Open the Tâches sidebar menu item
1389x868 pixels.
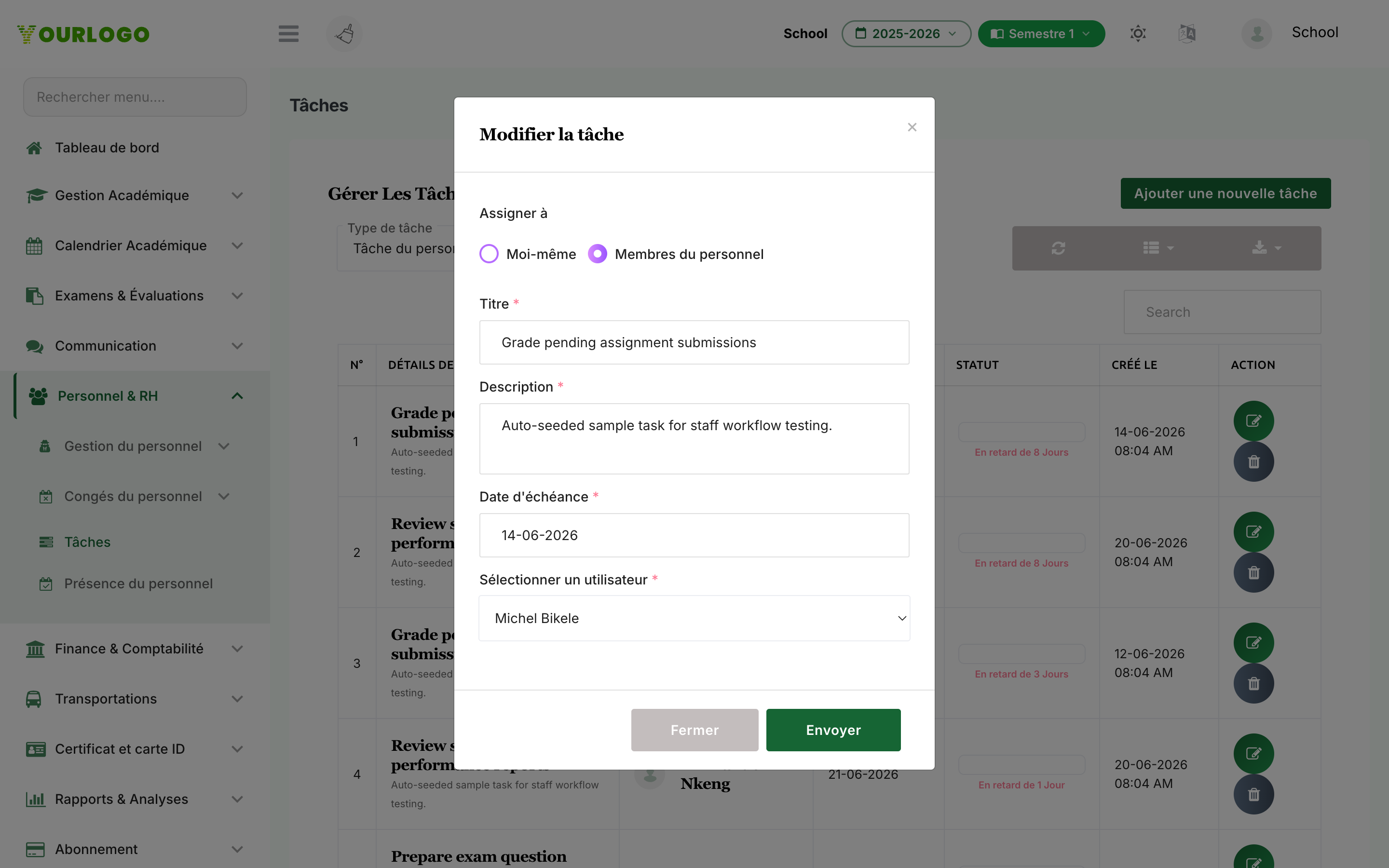87,542
